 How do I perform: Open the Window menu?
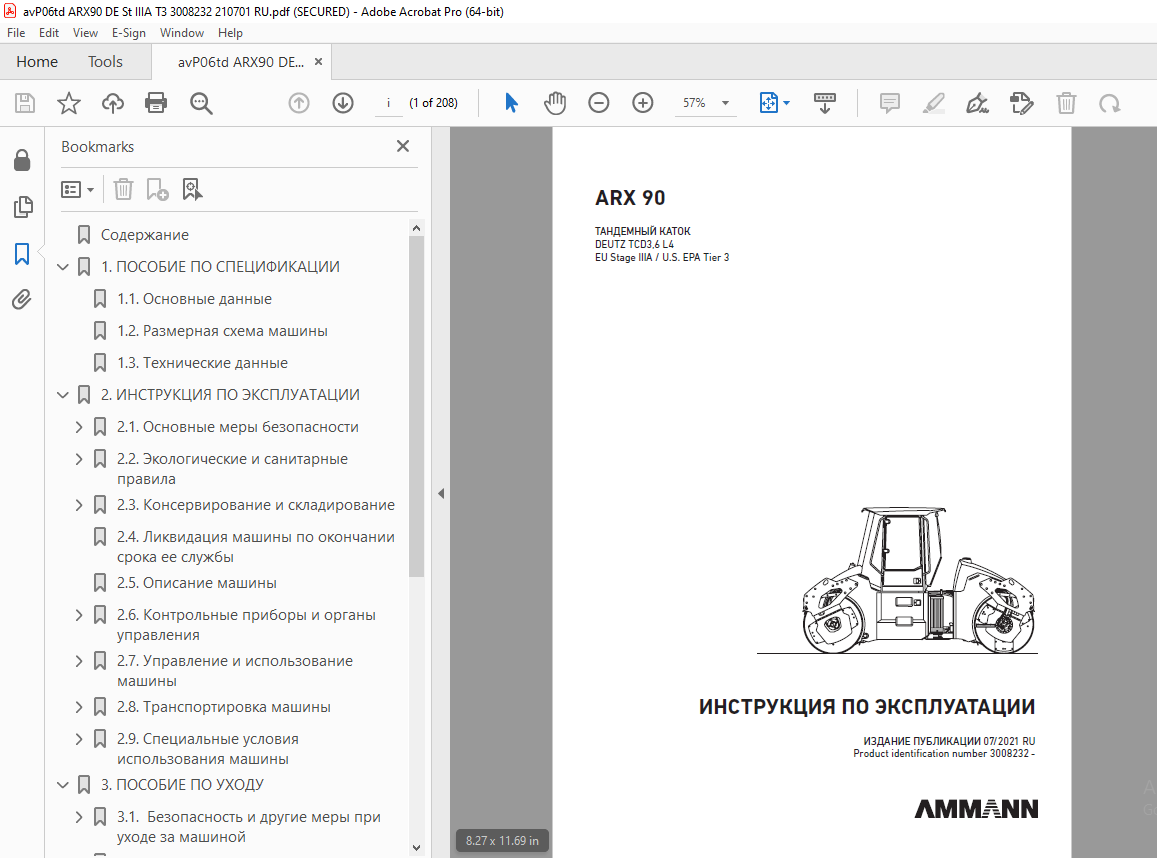(182, 32)
